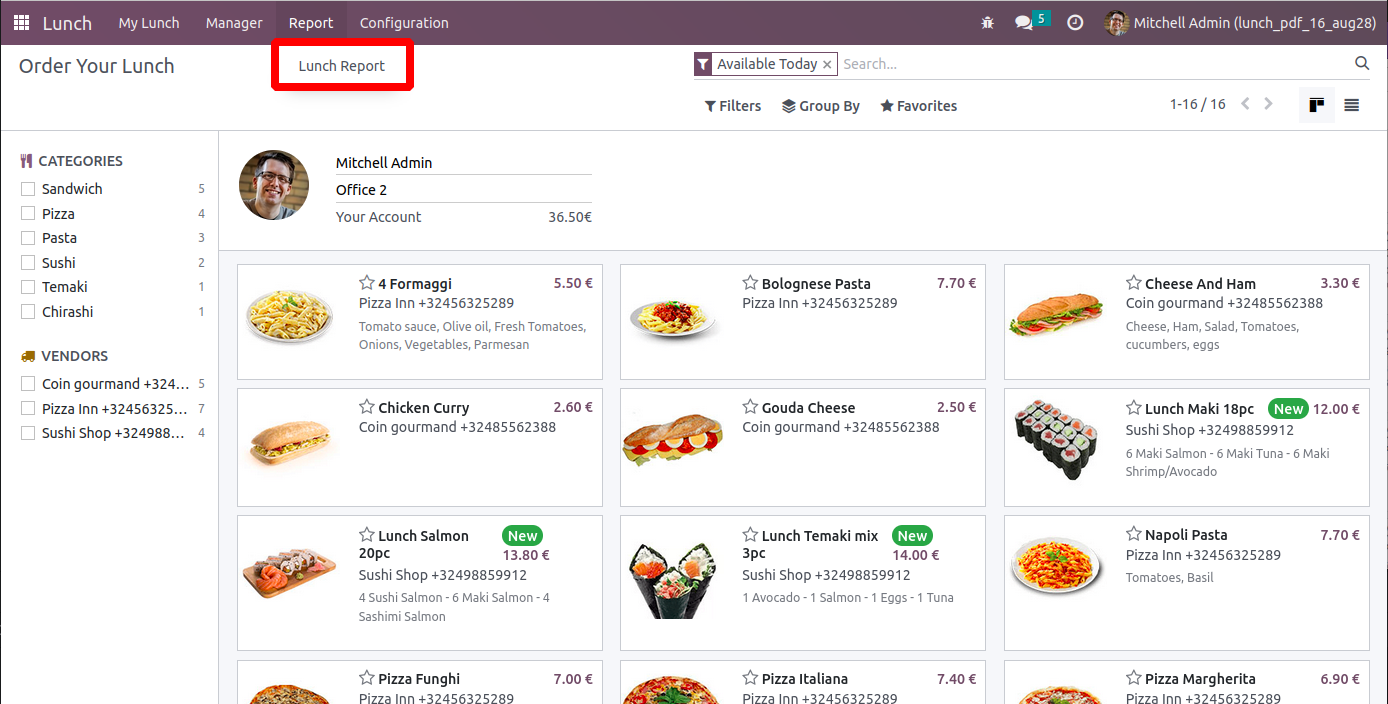Star Lunch Salmon 20pc as favorite
Viewport: 1388px width, 704px height.
point(367,535)
